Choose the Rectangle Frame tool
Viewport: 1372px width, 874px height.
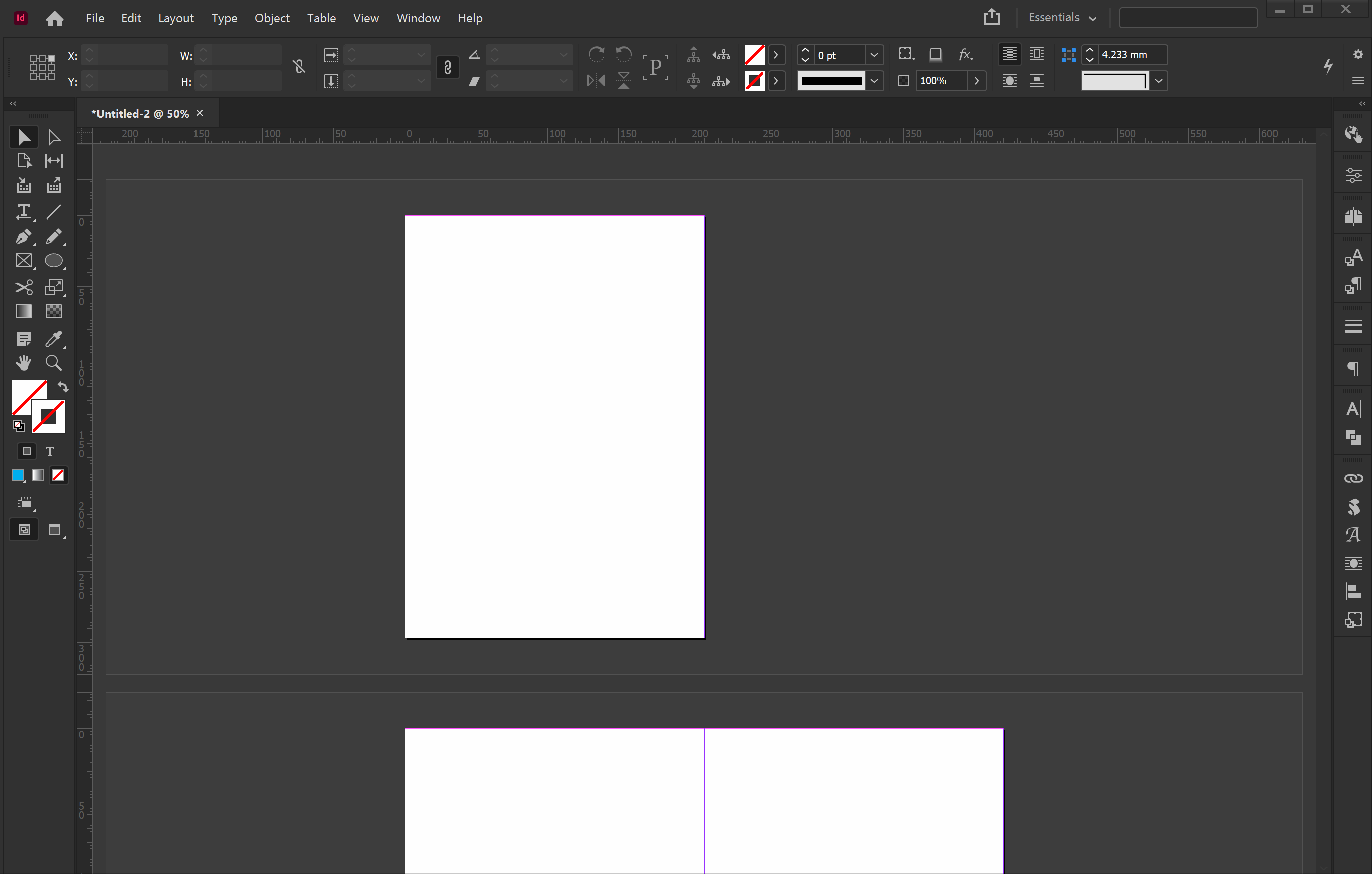pos(23,261)
